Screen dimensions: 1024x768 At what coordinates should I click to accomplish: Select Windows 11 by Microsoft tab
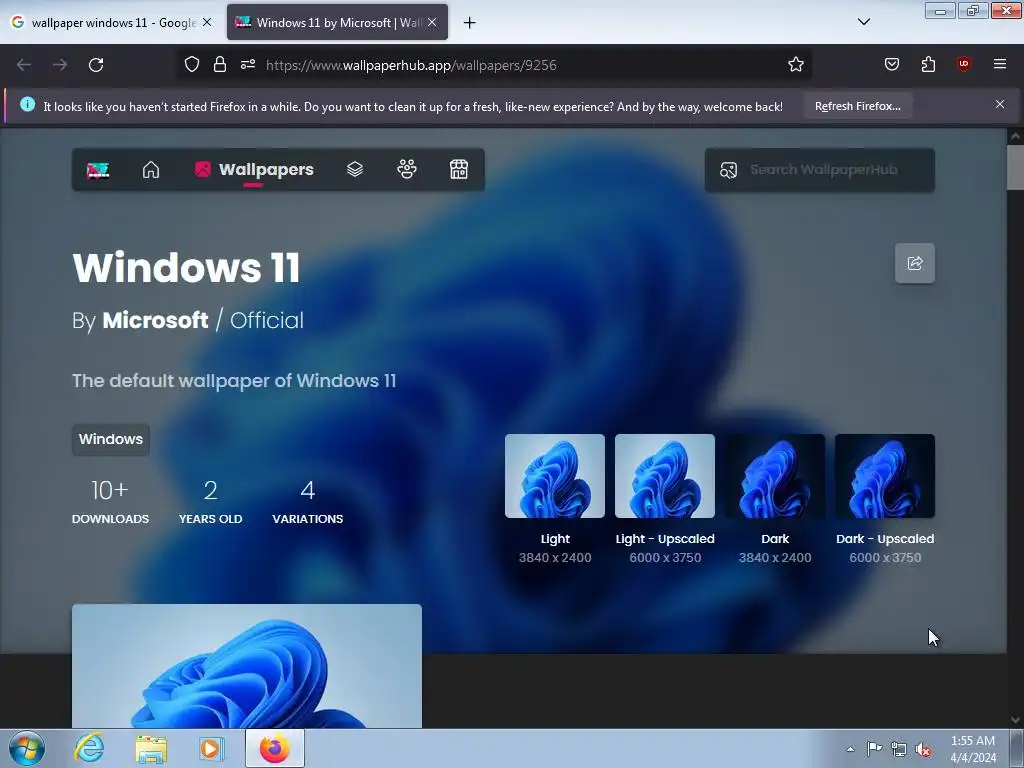pyautogui.click(x=338, y=23)
